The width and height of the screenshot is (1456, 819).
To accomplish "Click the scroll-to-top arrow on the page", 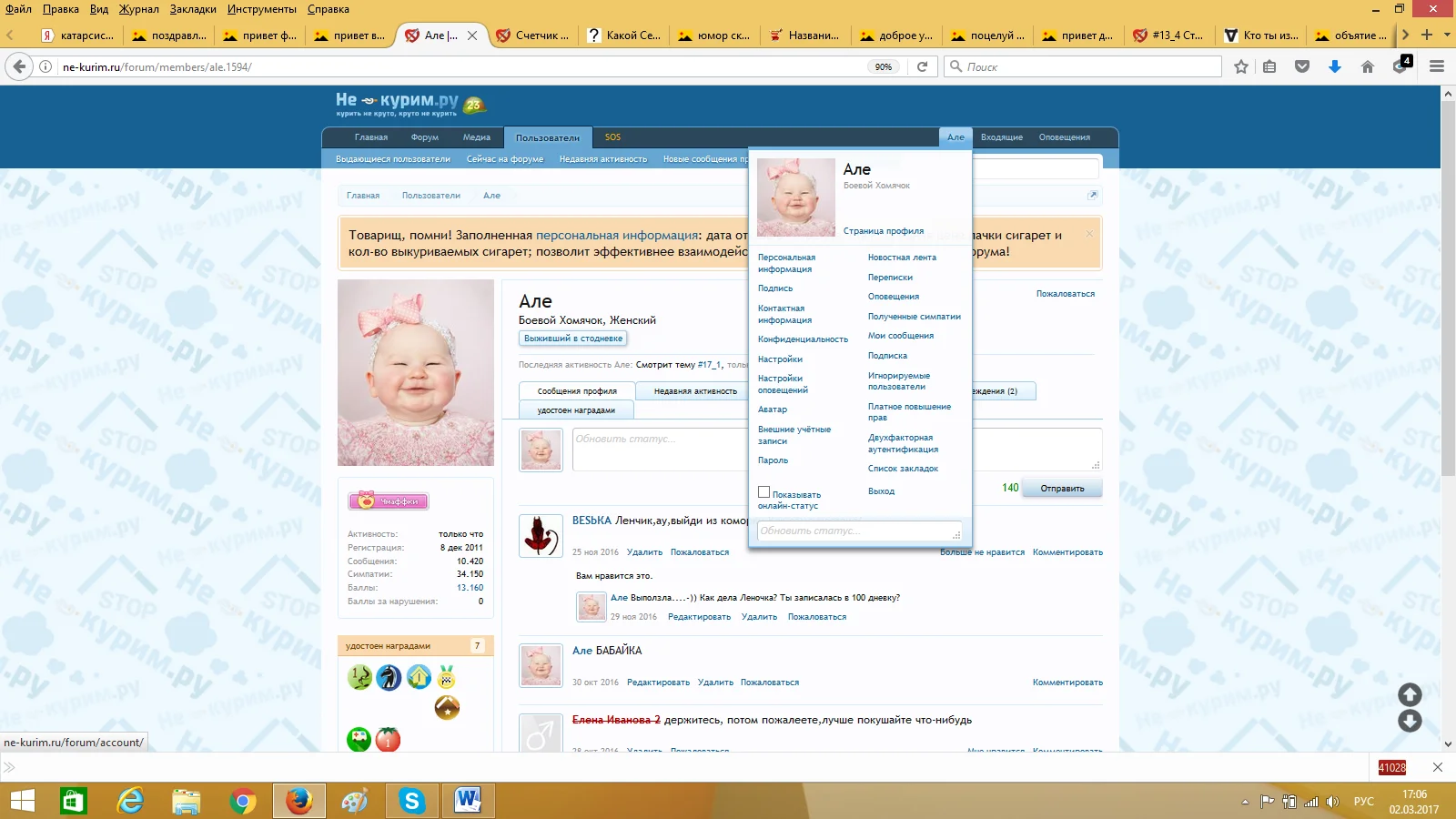I will click(1410, 695).
